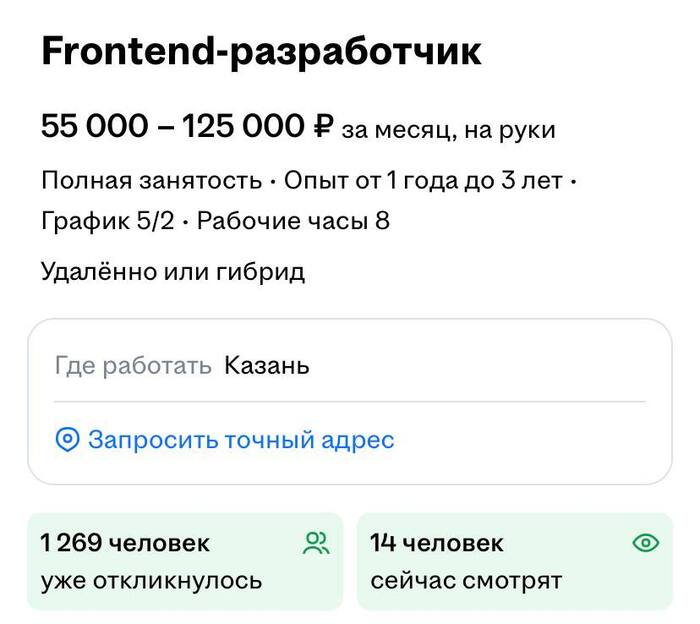
Task: Click the 'уже откликнулось' caption
Action: [151, 580]
